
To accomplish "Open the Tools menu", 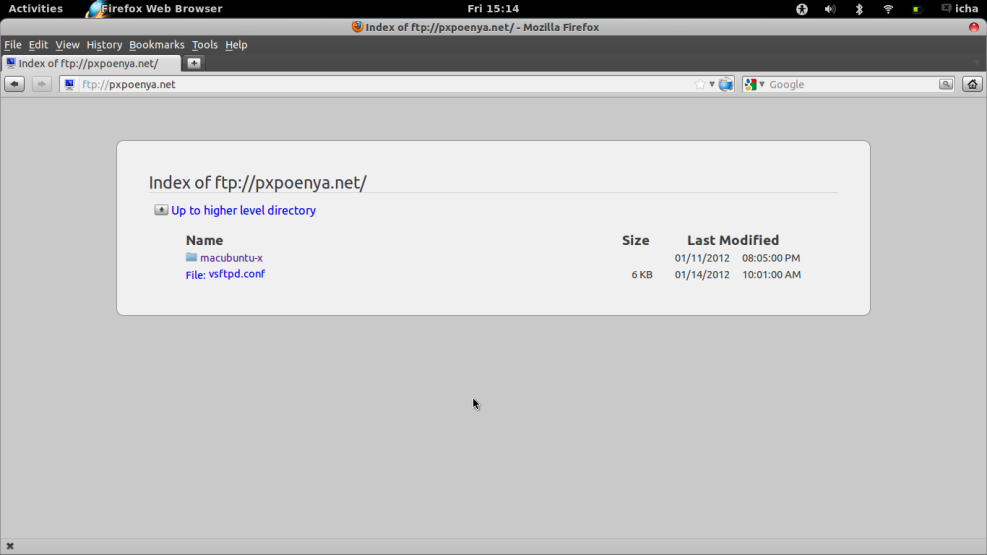I will (205, 45).
